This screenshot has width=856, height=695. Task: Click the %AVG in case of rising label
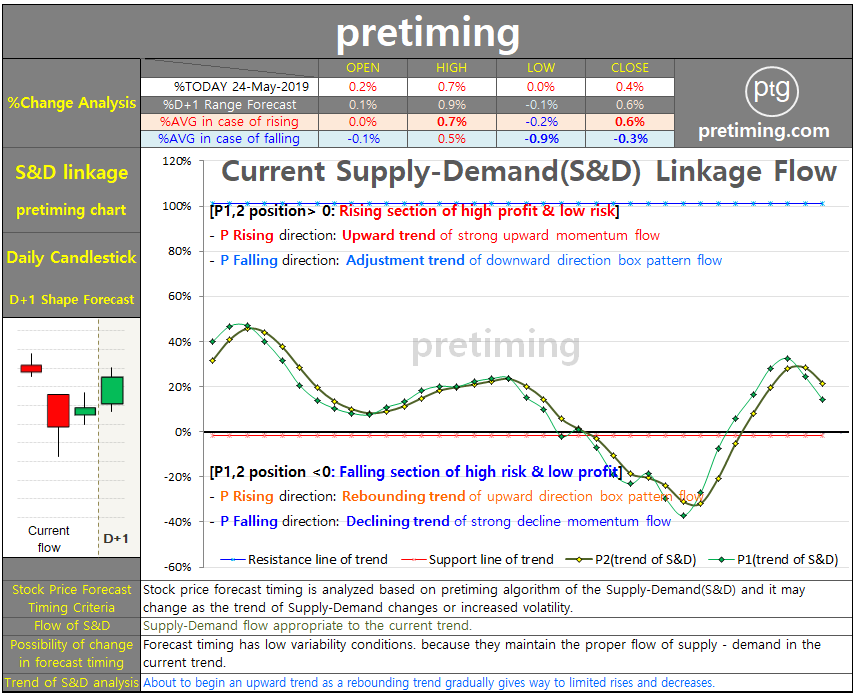pos(229,121)
